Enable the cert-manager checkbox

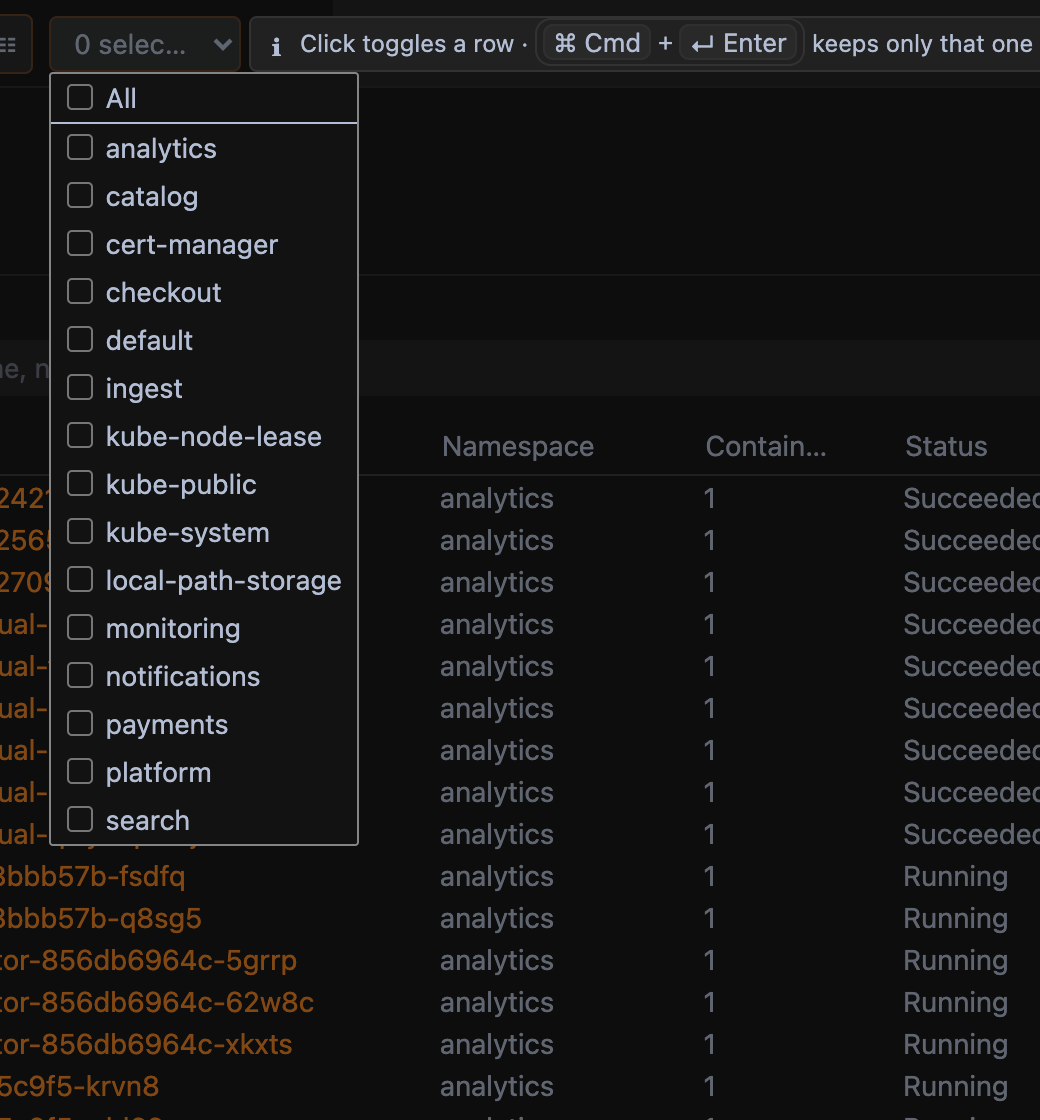click(80, 243)
